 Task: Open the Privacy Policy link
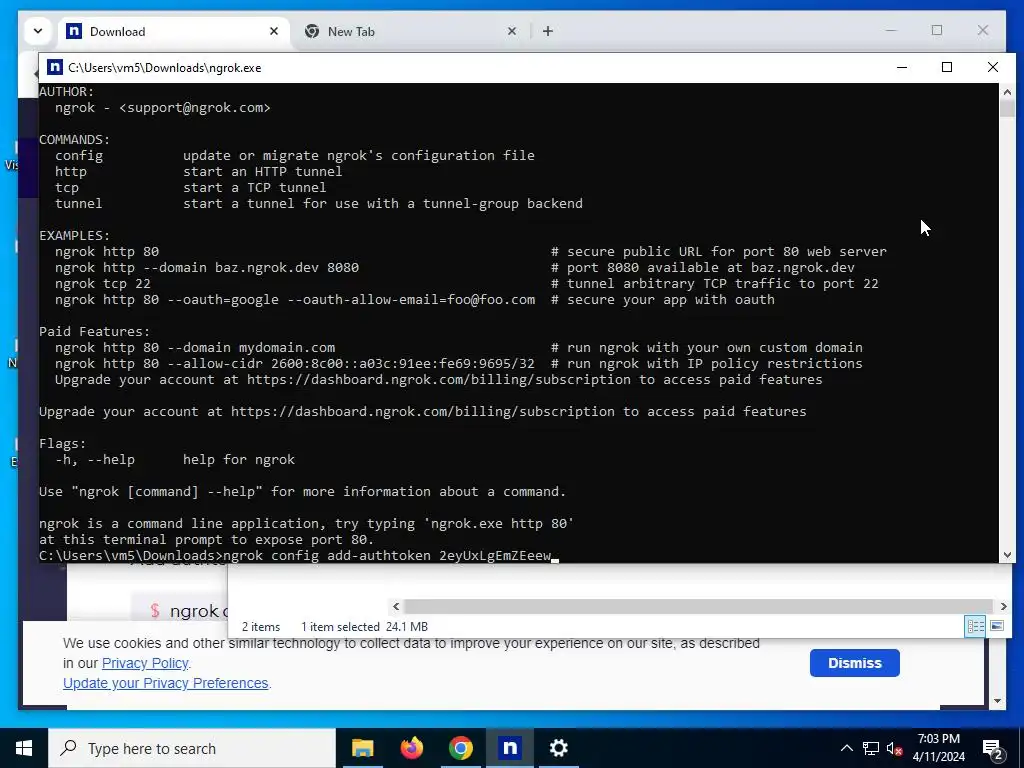(145, 663)
